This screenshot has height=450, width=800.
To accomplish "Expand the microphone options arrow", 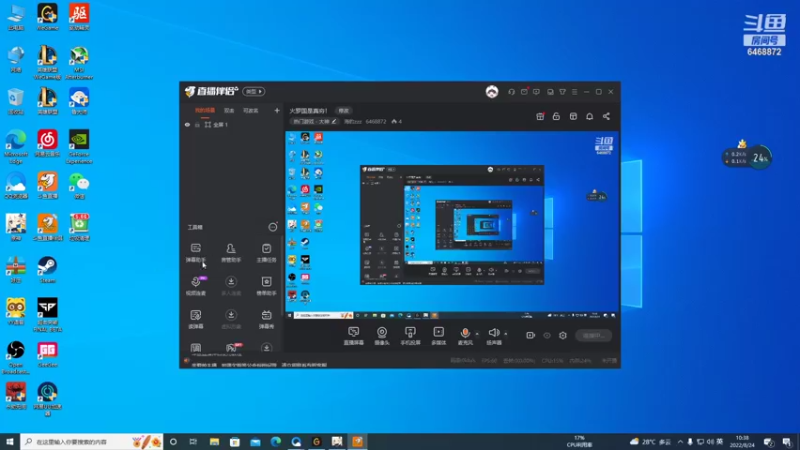I will click(x=477, y=334).
